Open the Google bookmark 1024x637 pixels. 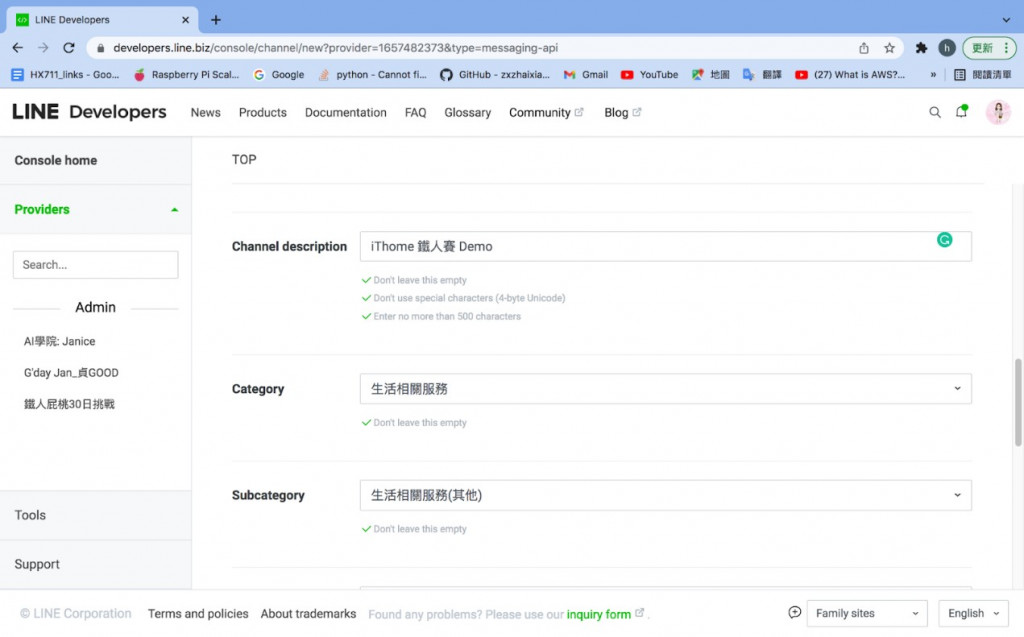279,74
